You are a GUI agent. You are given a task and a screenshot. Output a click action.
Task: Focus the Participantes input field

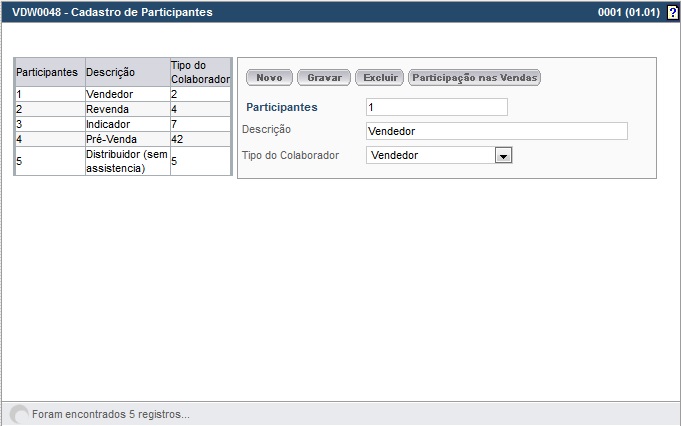tap(437, 107)
